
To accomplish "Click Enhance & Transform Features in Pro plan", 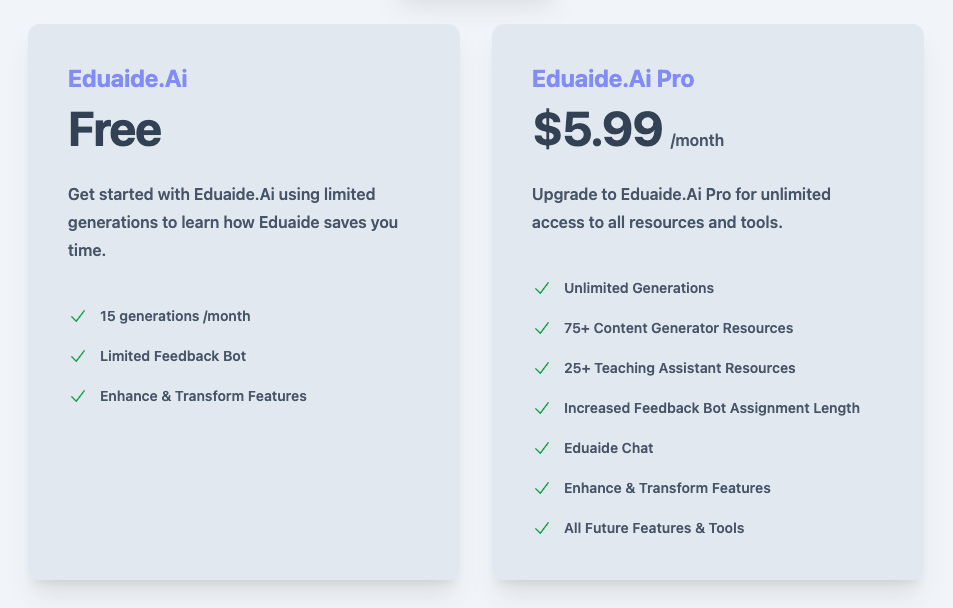I will (667, 488).
